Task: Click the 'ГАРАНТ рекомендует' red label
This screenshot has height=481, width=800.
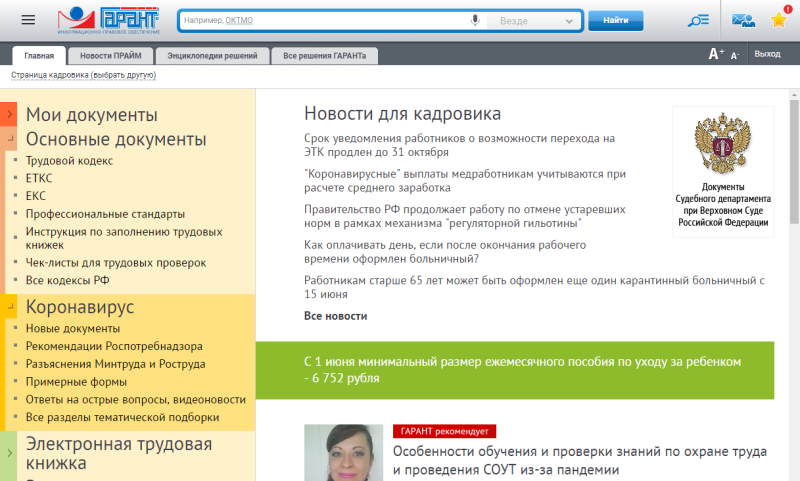Action: [x=444, y=431]
